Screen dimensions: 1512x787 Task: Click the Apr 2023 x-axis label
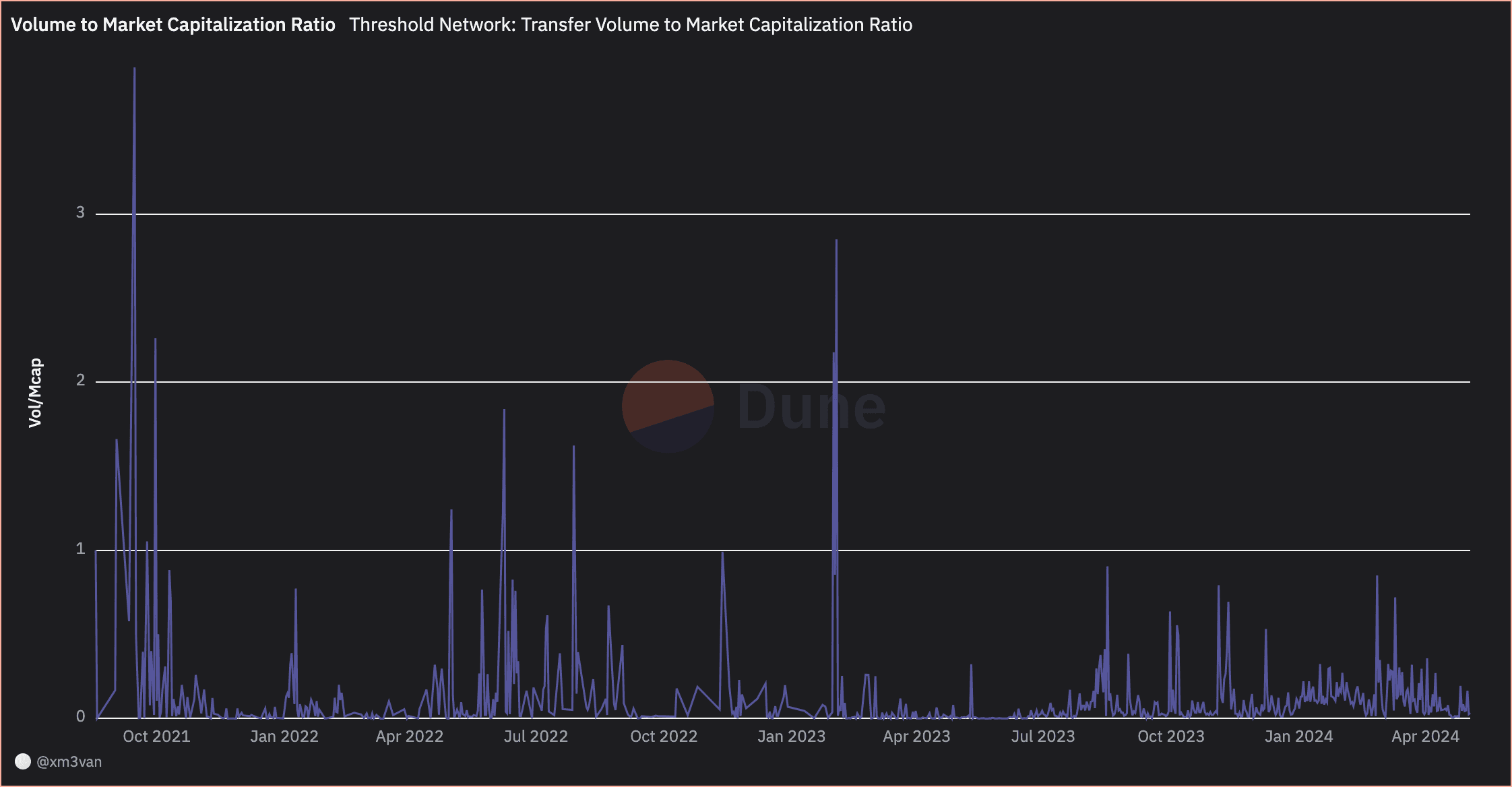coord(916,736)
